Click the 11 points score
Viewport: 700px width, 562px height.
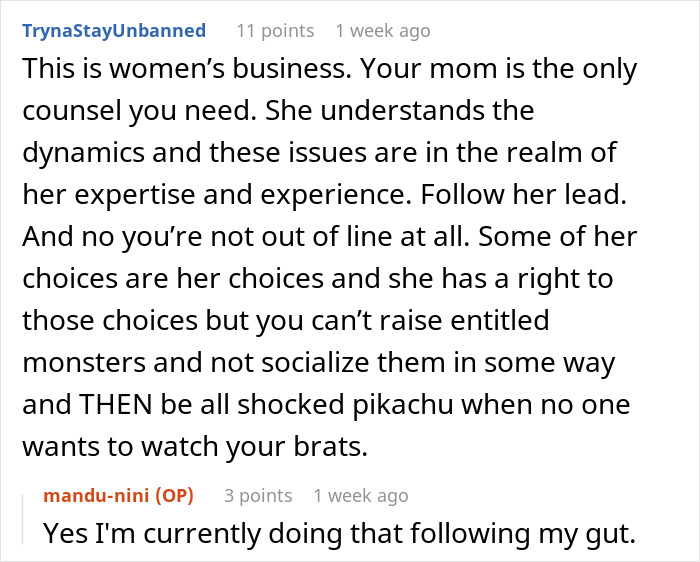(274, 30)
